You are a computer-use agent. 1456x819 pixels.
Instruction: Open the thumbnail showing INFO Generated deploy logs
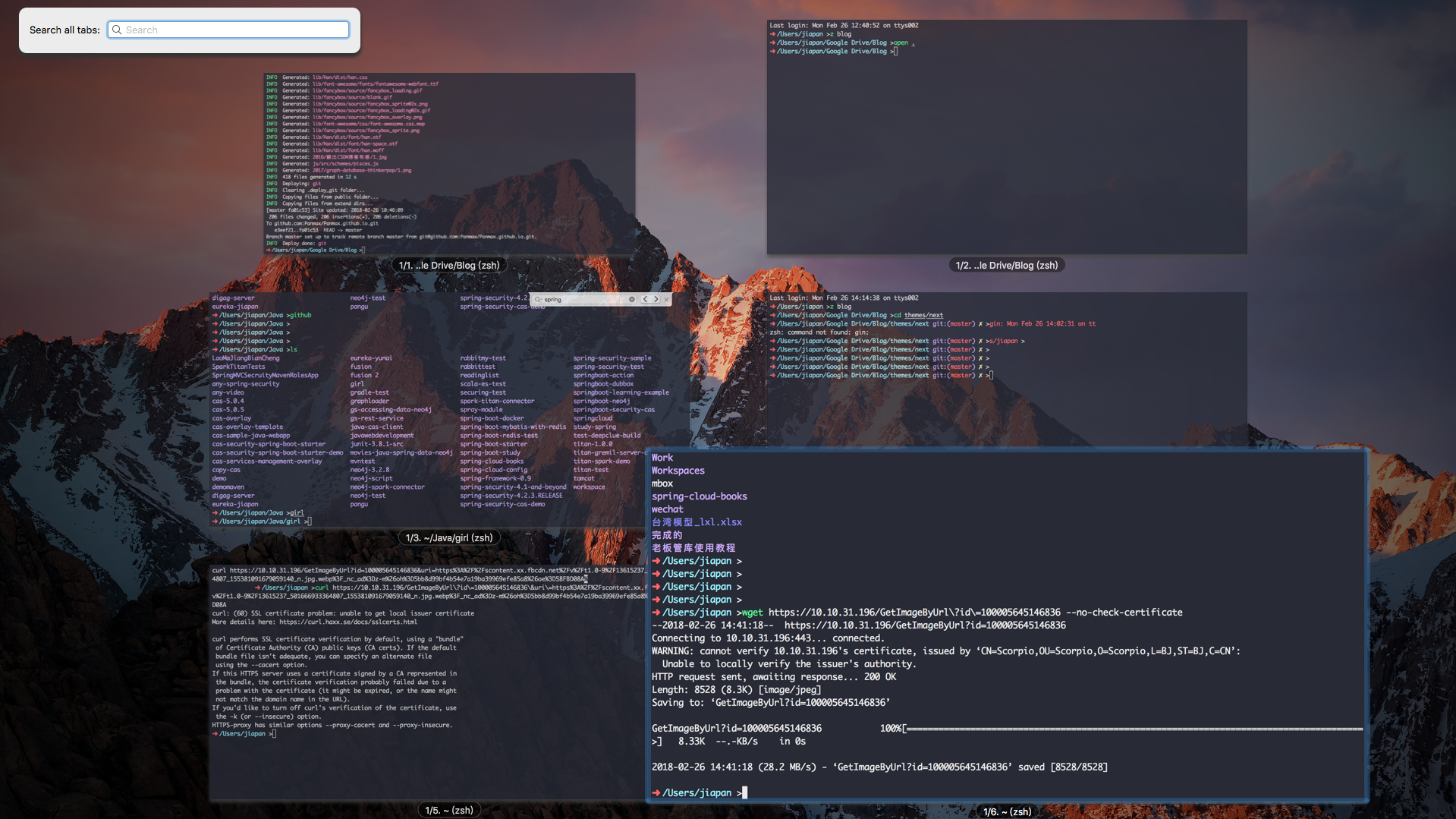click(x=449, y=163)
